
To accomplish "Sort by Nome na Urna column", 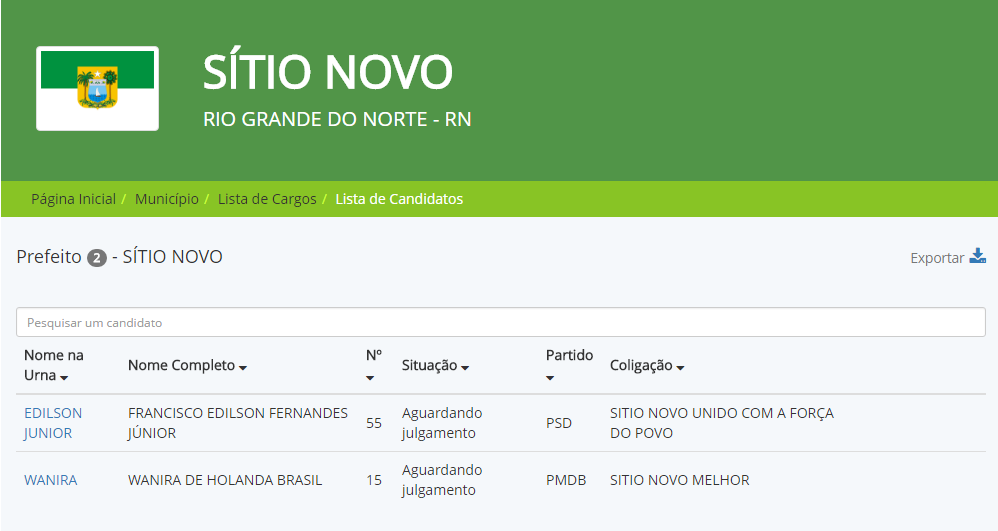I will click(54, 366).
